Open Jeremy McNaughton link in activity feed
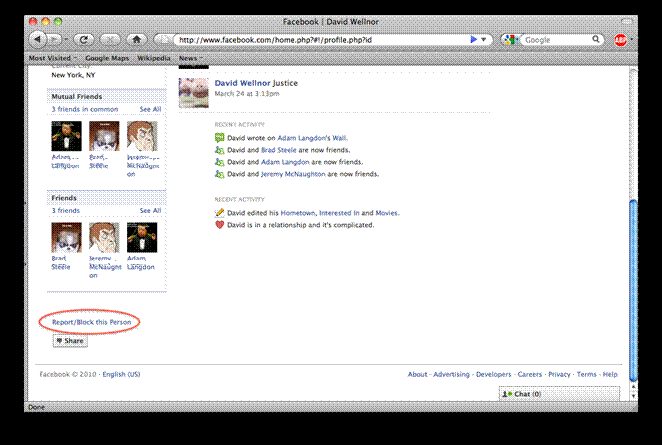662x445 pixels. click(293, 174)
